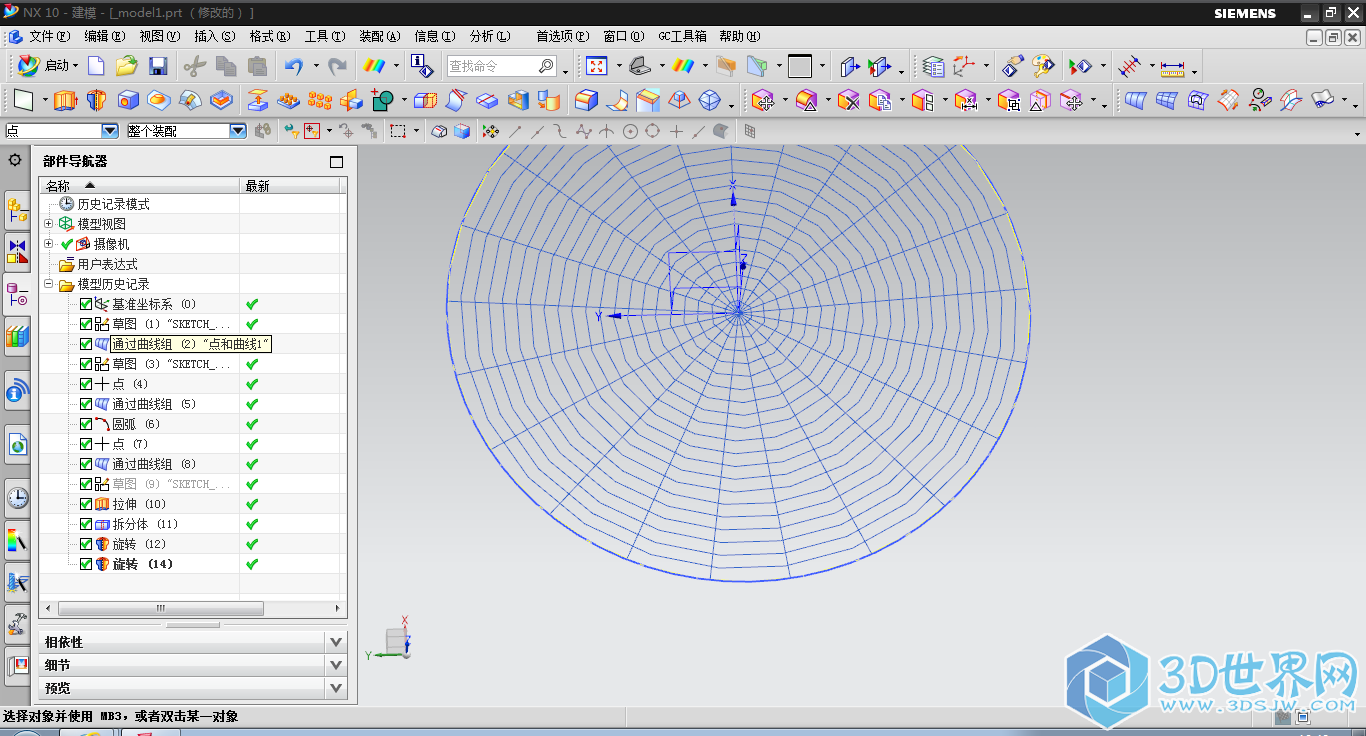Save the model with the floppy icon

point(157,67)
